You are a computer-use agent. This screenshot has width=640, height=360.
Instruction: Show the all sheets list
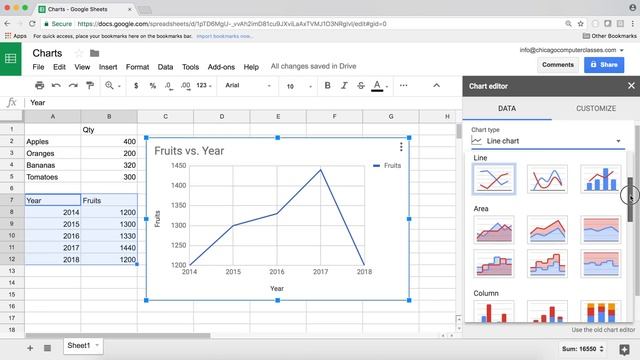click(x=47, y=348)
